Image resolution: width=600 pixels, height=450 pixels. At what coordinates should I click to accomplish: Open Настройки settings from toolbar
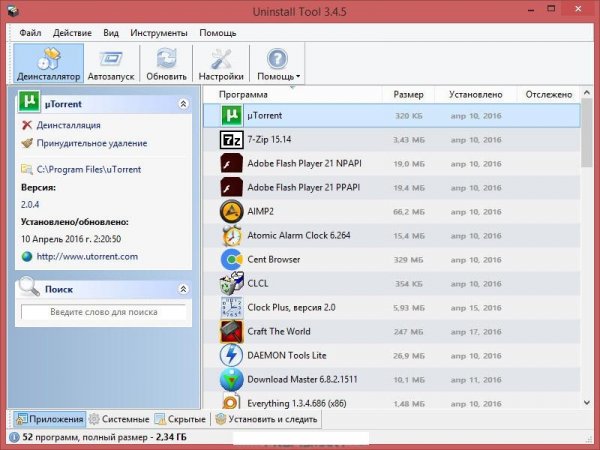pyautogui.click(x=221, y=63)
